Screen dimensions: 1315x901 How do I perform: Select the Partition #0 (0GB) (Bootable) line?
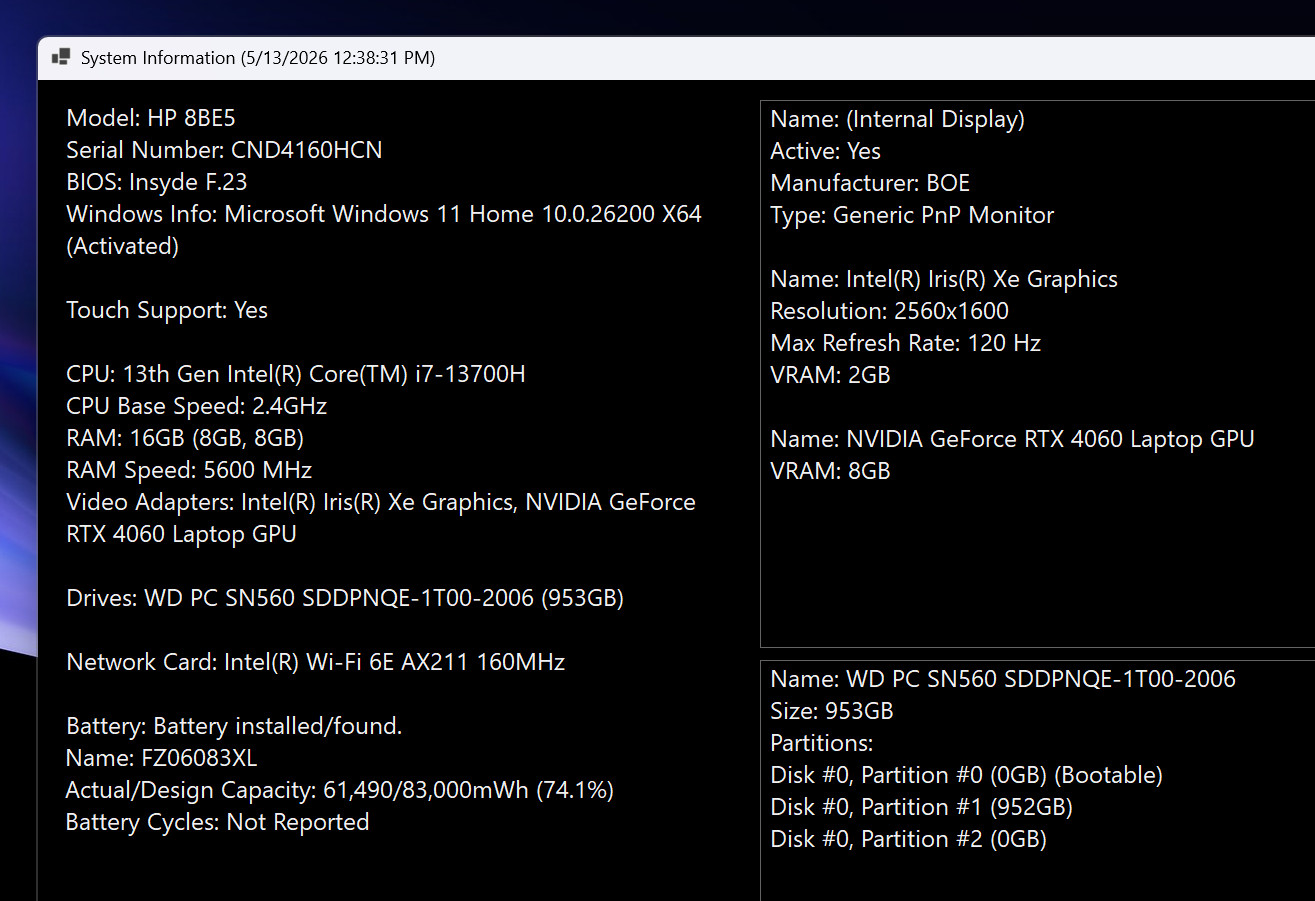(966, 775)
